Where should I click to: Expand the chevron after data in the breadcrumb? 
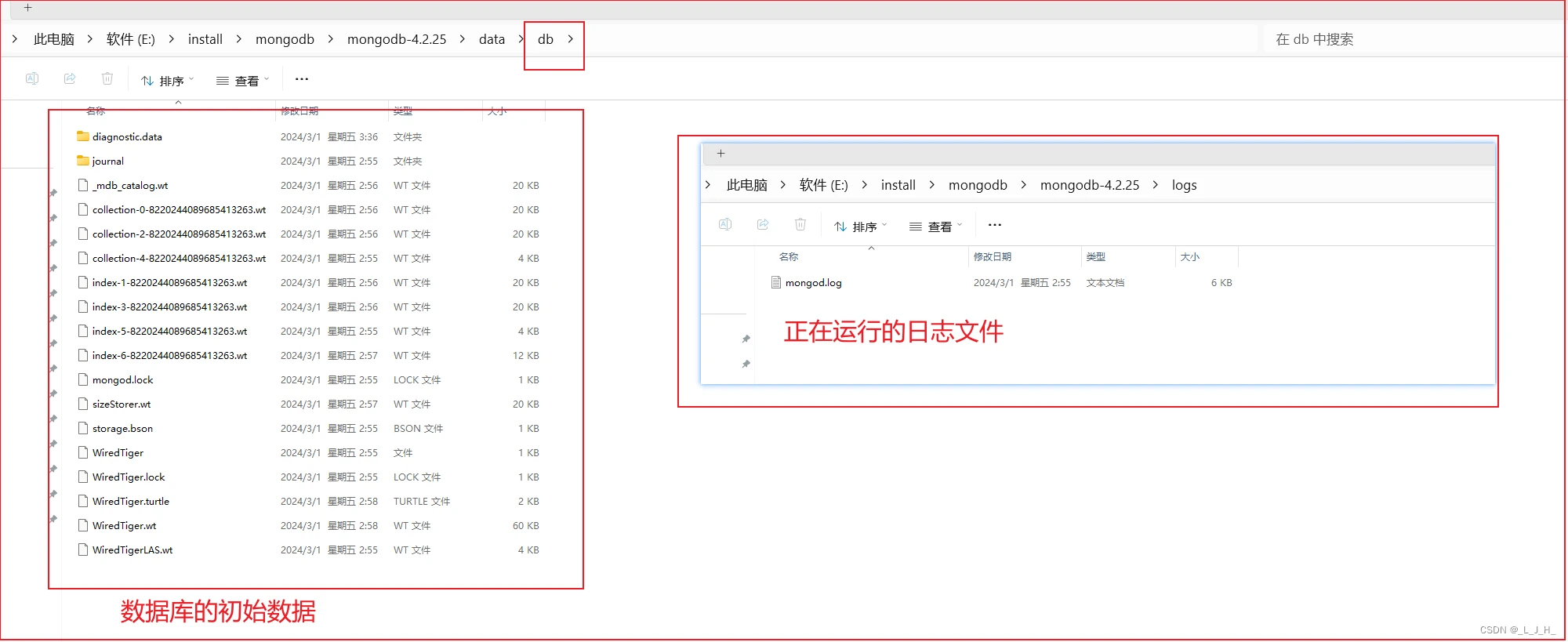tap(521, 39)
